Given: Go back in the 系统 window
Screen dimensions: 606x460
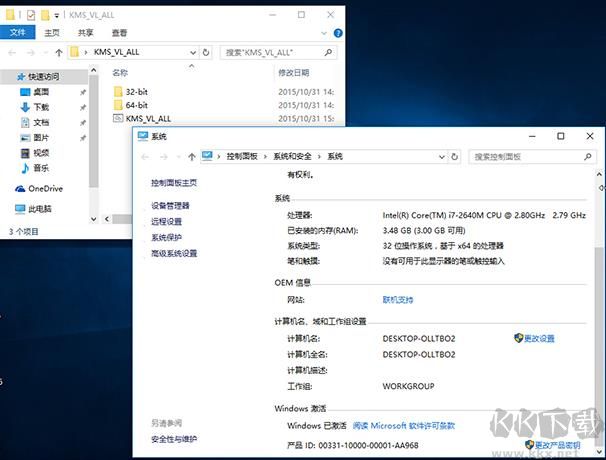Looking at the screenshot, I should [x=145, y=157].
